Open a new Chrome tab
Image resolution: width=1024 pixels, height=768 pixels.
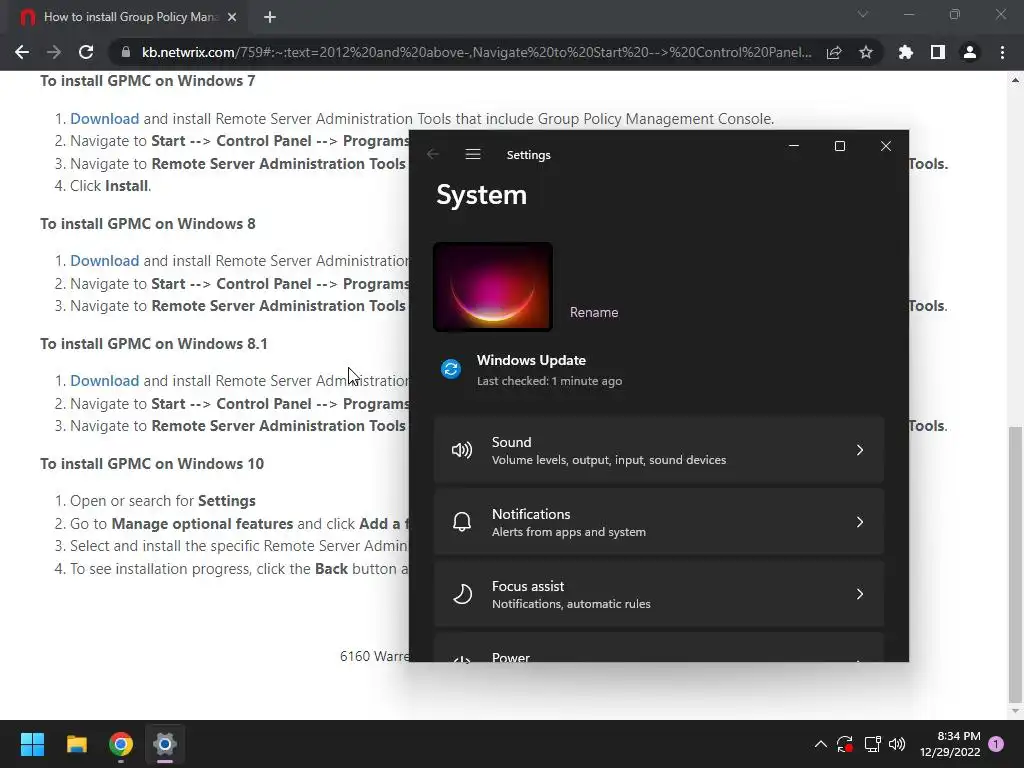270,17
